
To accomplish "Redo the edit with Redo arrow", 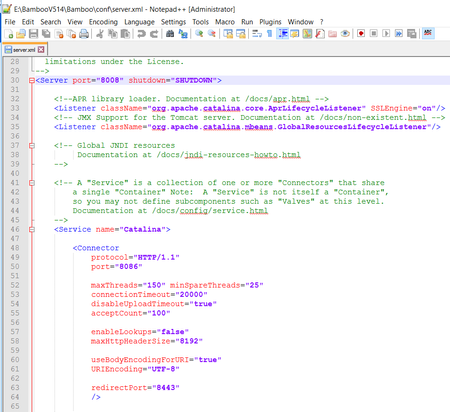I will (154, 34).
